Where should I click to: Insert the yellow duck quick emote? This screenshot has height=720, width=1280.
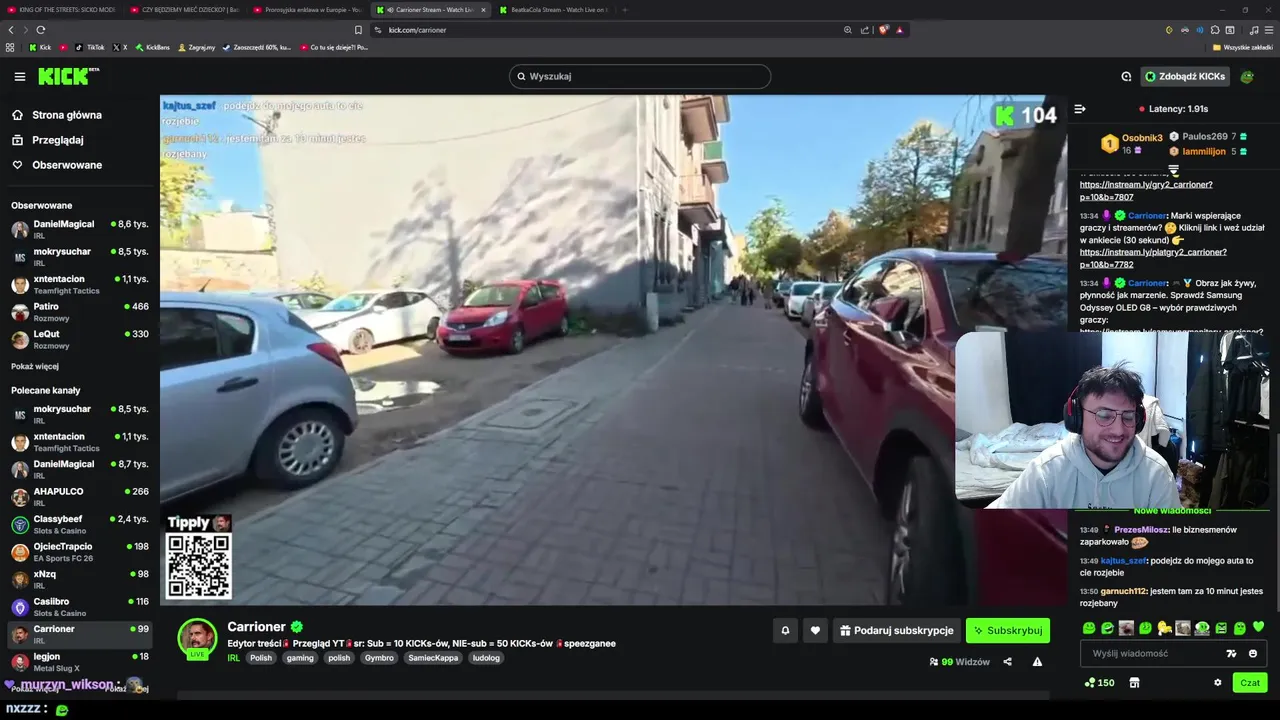(x=1164, y=628)
